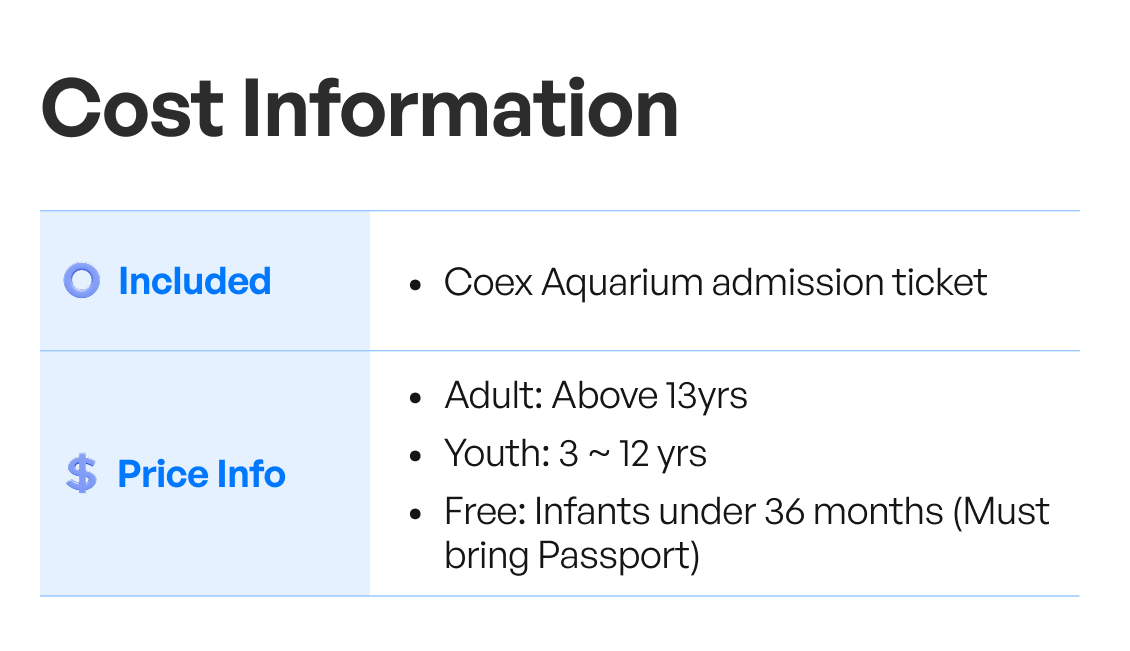
Task: Select the Included label text
Action: click(195, 281)
